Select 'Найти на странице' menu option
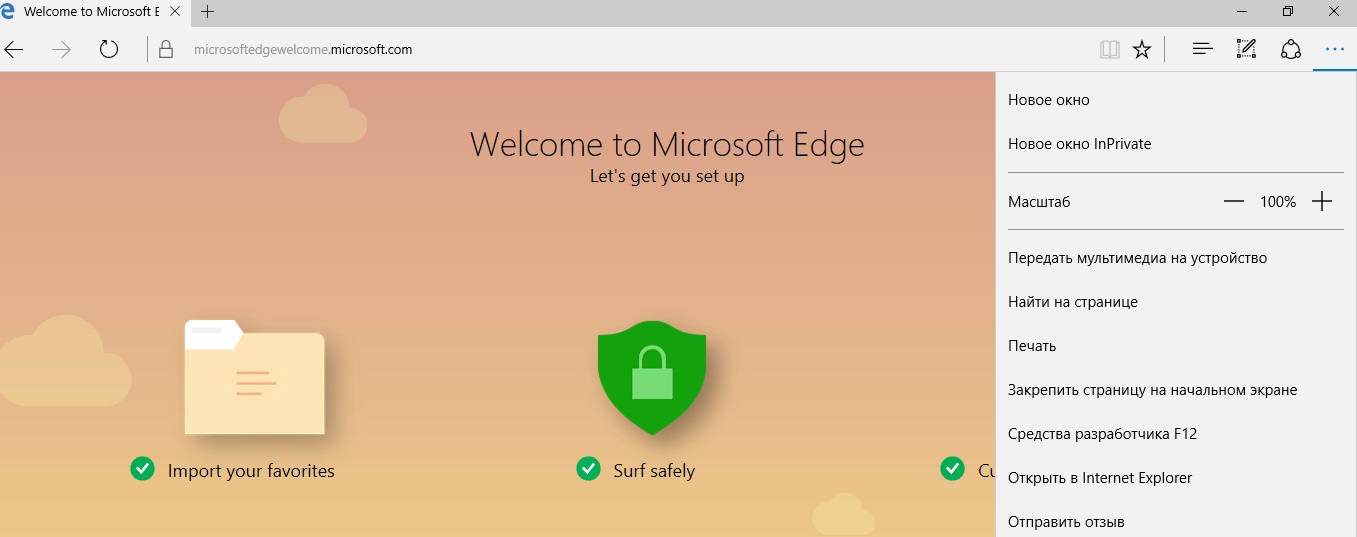This screenshot has height=537, width=1357. (x=1073, y=302)
